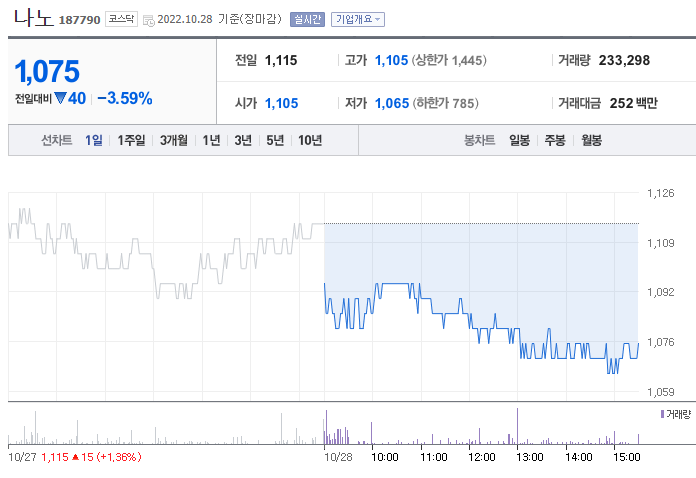
Task: Click the 전일 value 1,115
Action: pyautogui.click(x=281, y=60)
